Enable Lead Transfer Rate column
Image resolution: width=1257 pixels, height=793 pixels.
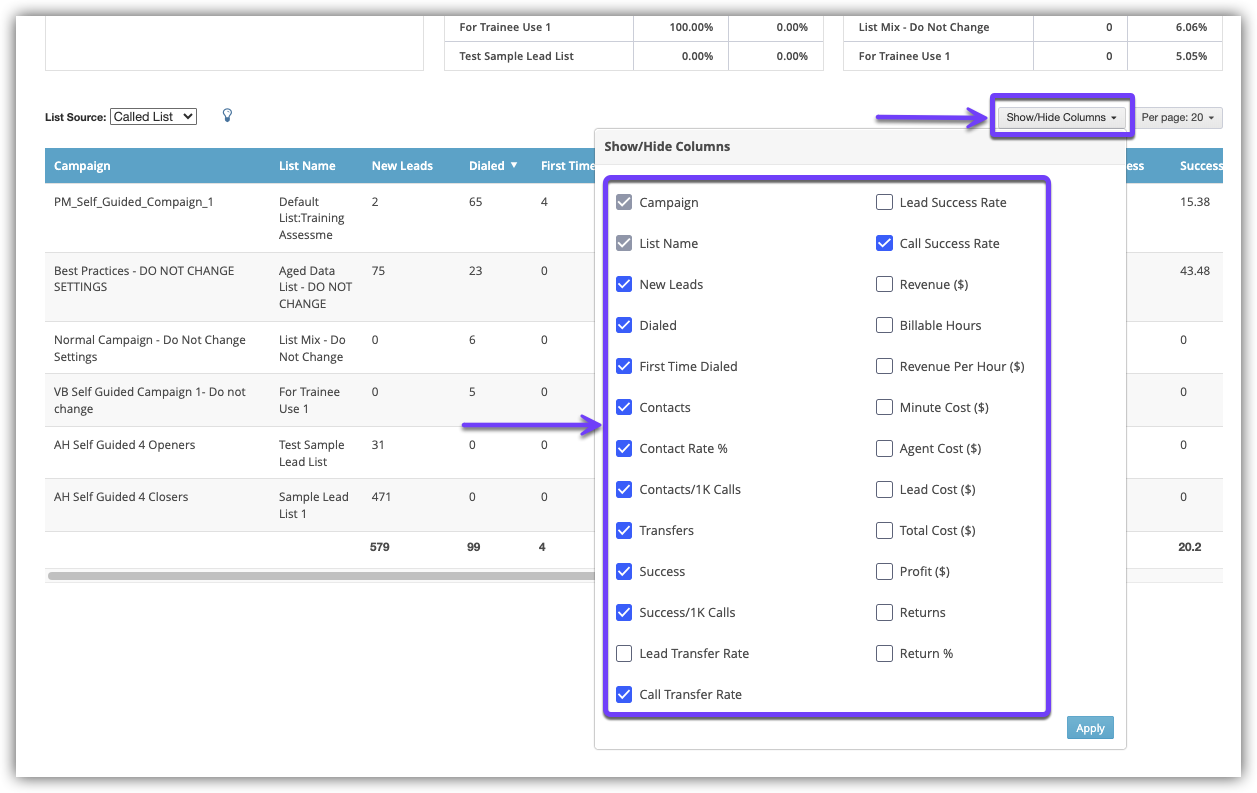point(624,653)
